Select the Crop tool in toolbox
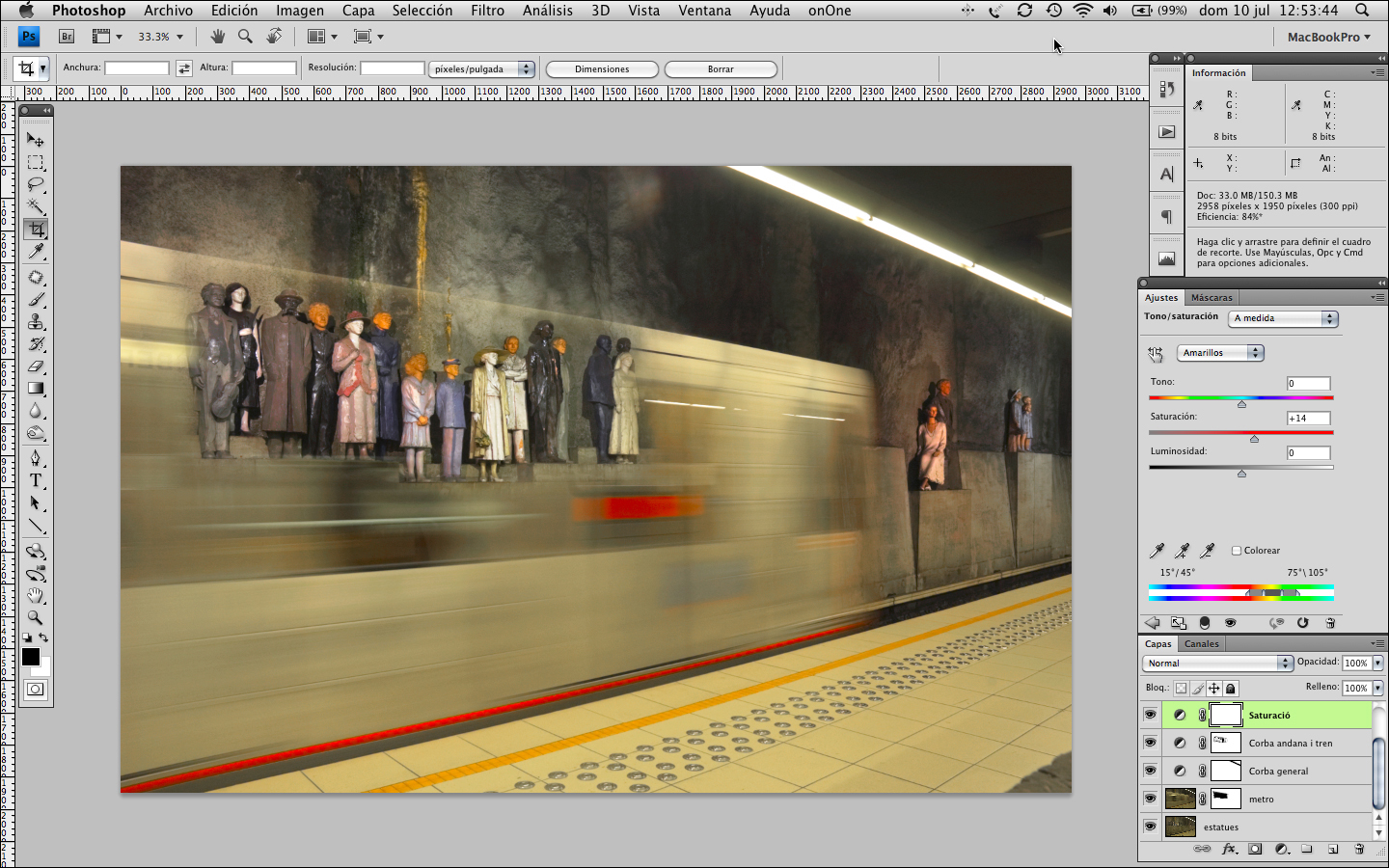This screenshot has height=868, width=1389. tap(36, 230)
